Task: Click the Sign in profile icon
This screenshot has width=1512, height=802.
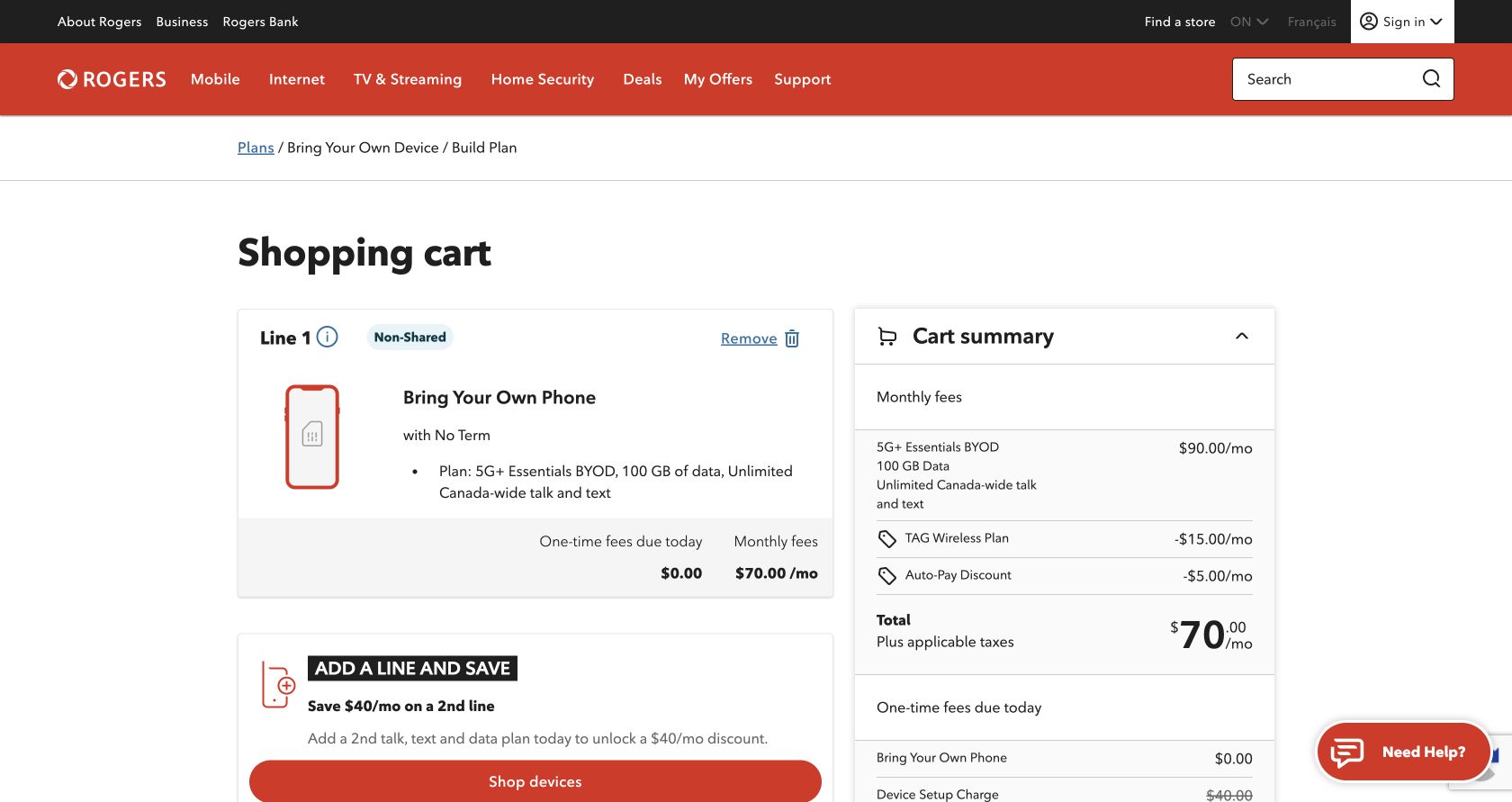Action: 1369,22
